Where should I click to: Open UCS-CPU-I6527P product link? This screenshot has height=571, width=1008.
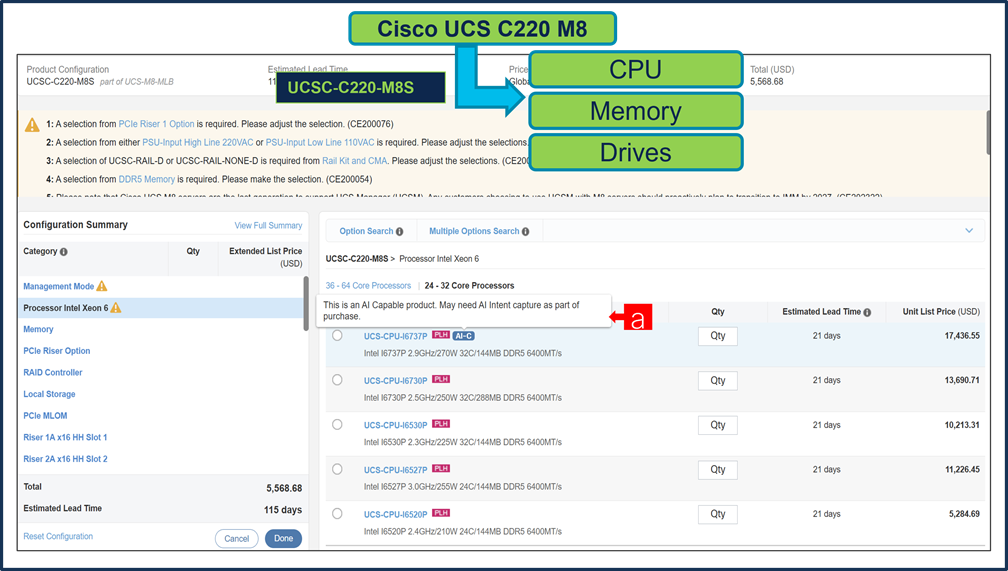tap(395, 470)
